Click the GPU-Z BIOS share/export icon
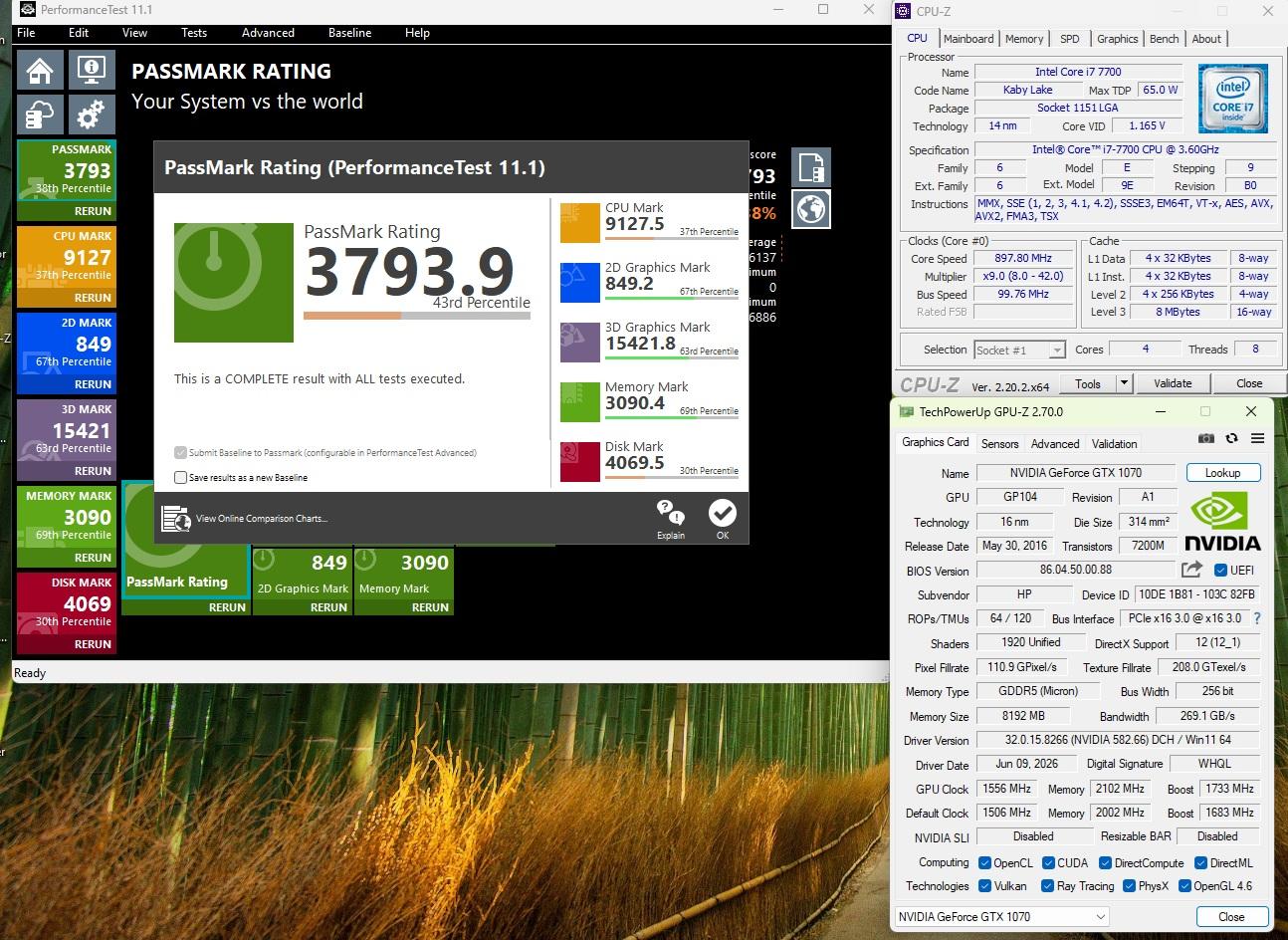Image resolution: width=1288 pixels, height=940 pixels. click(1191, 570)
